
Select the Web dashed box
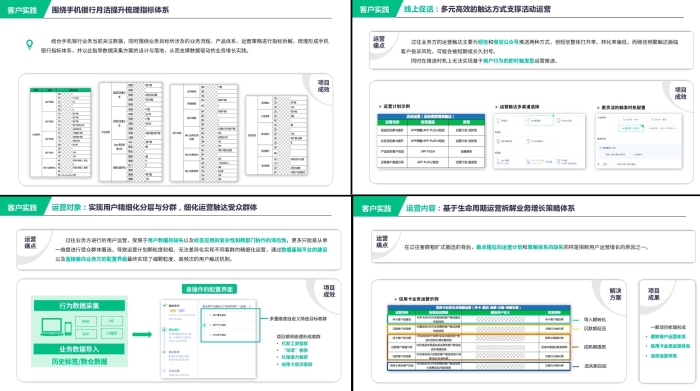[86, 321]
